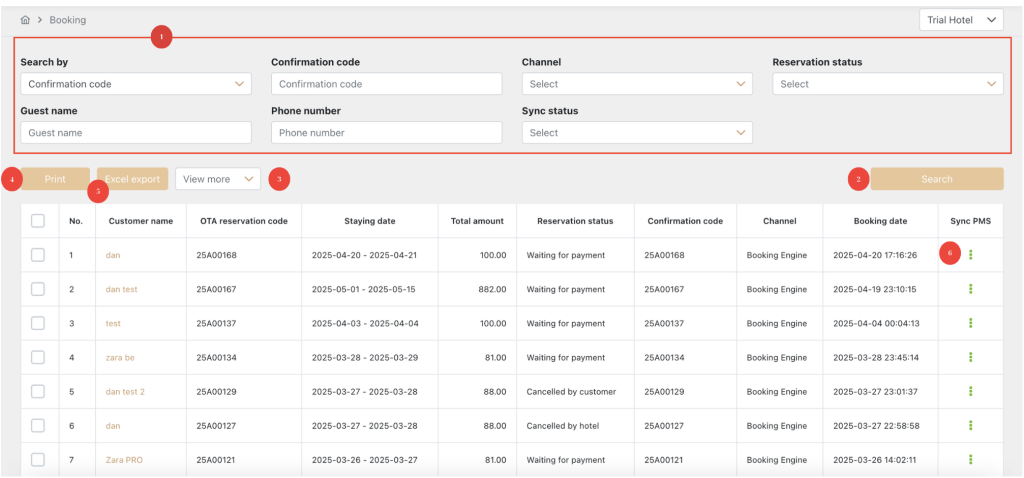
Task: Open sync actions for booking 25A00127
Action: click(x=970, y=425)
